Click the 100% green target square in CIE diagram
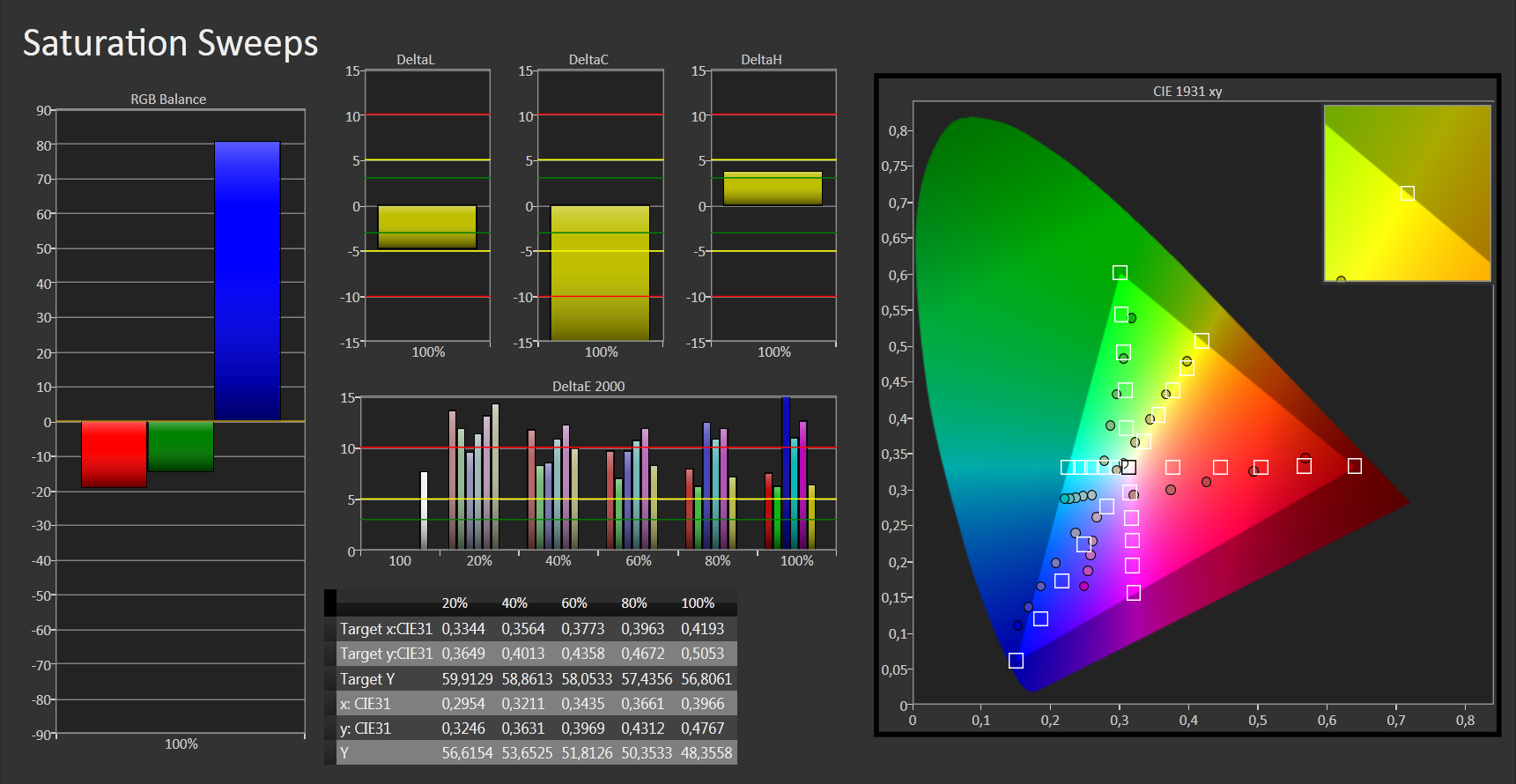1516x784 pixels. (1120, 273)
